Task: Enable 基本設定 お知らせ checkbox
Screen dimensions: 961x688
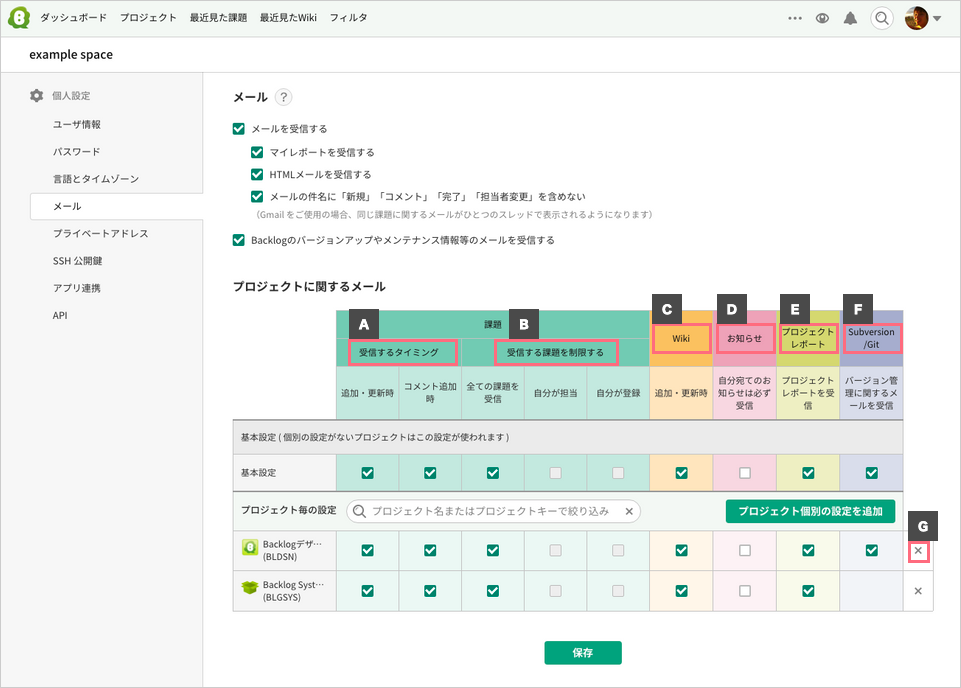Action: (x=745, y=473)
